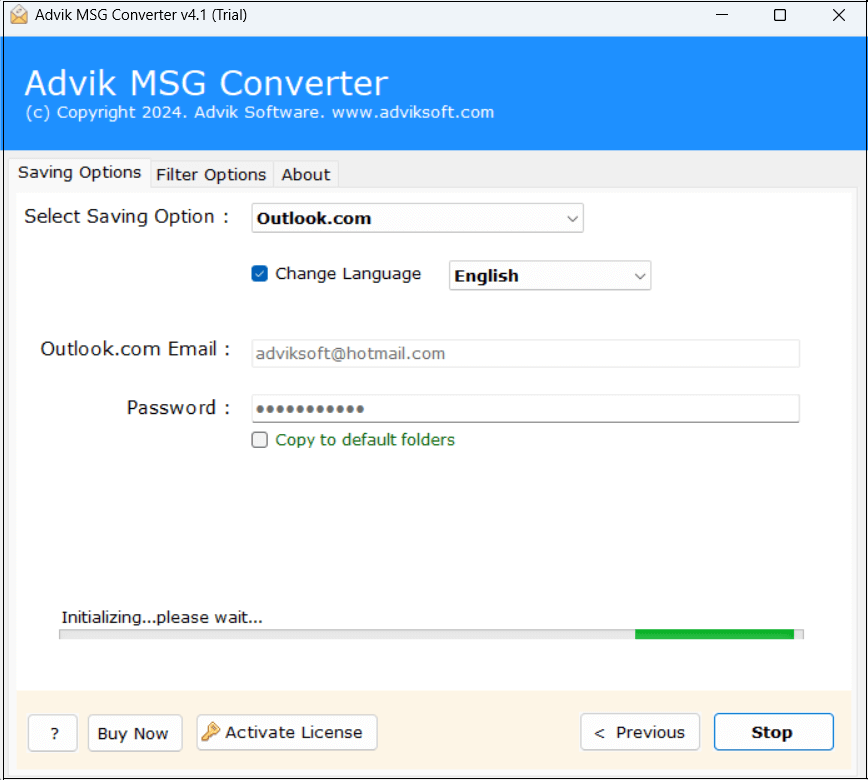This screenshot has width=868, height=780.
Task: Switch to the Filter Options tab
Action: [211, 174]
